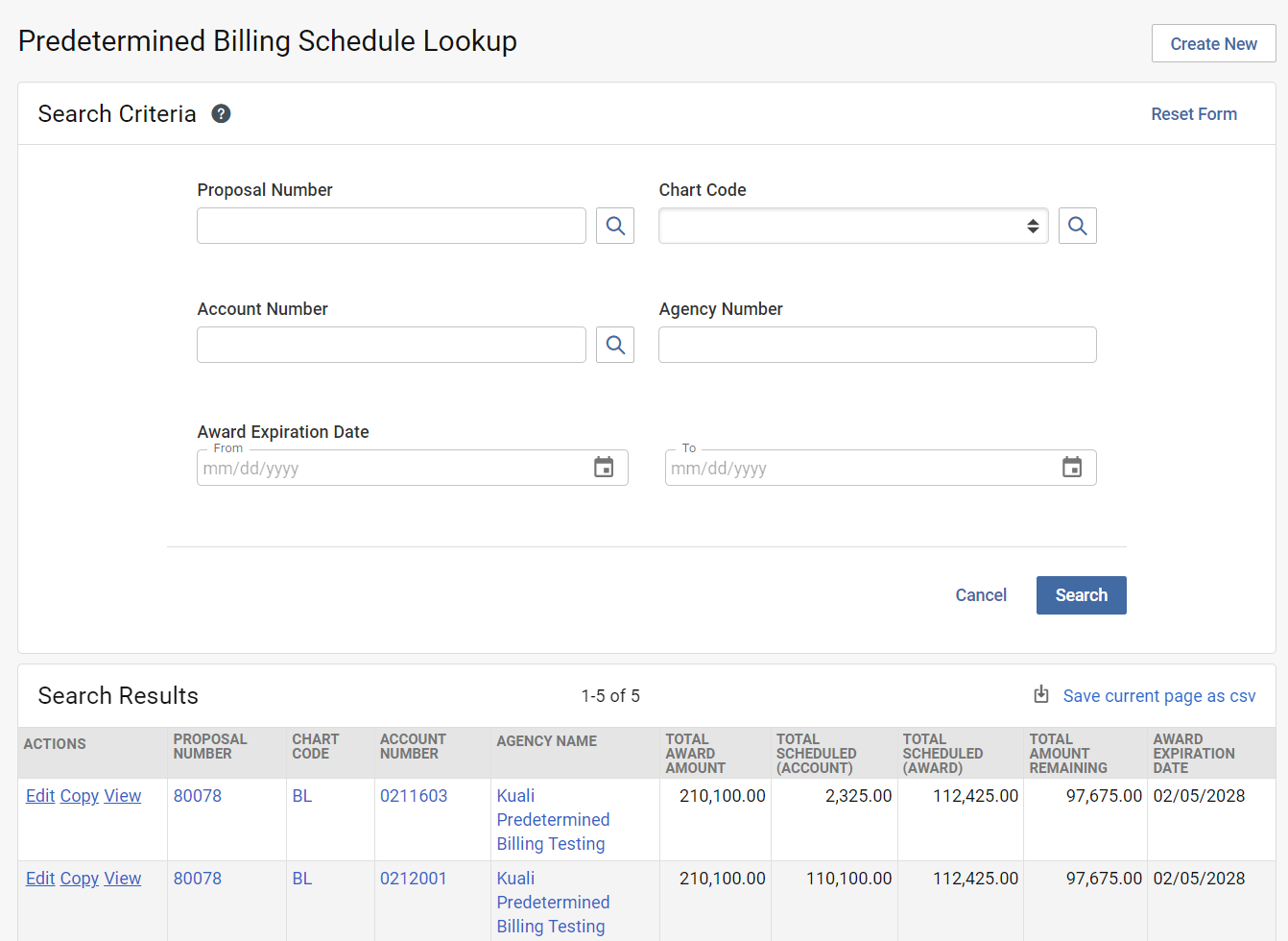Open proposal 80078 in 0212001 row
Screen dimensions: 1288x941
tap(198, 879)
